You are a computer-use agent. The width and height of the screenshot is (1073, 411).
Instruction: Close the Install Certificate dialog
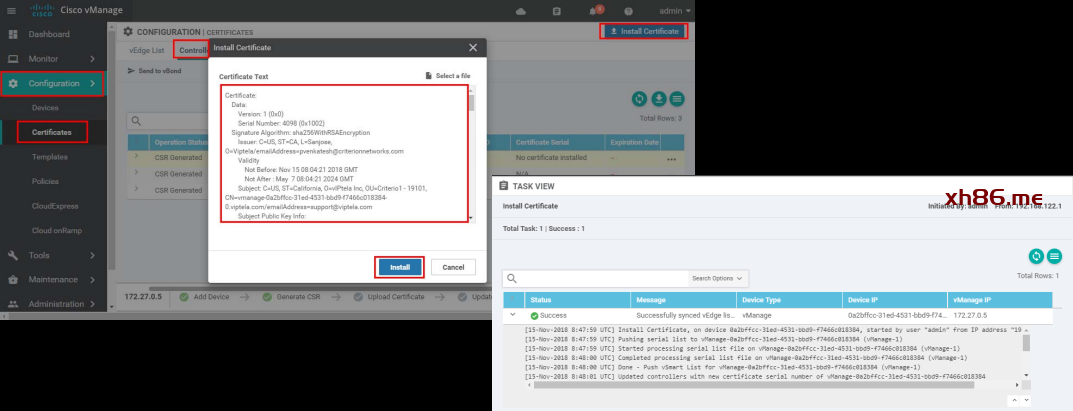473,48
